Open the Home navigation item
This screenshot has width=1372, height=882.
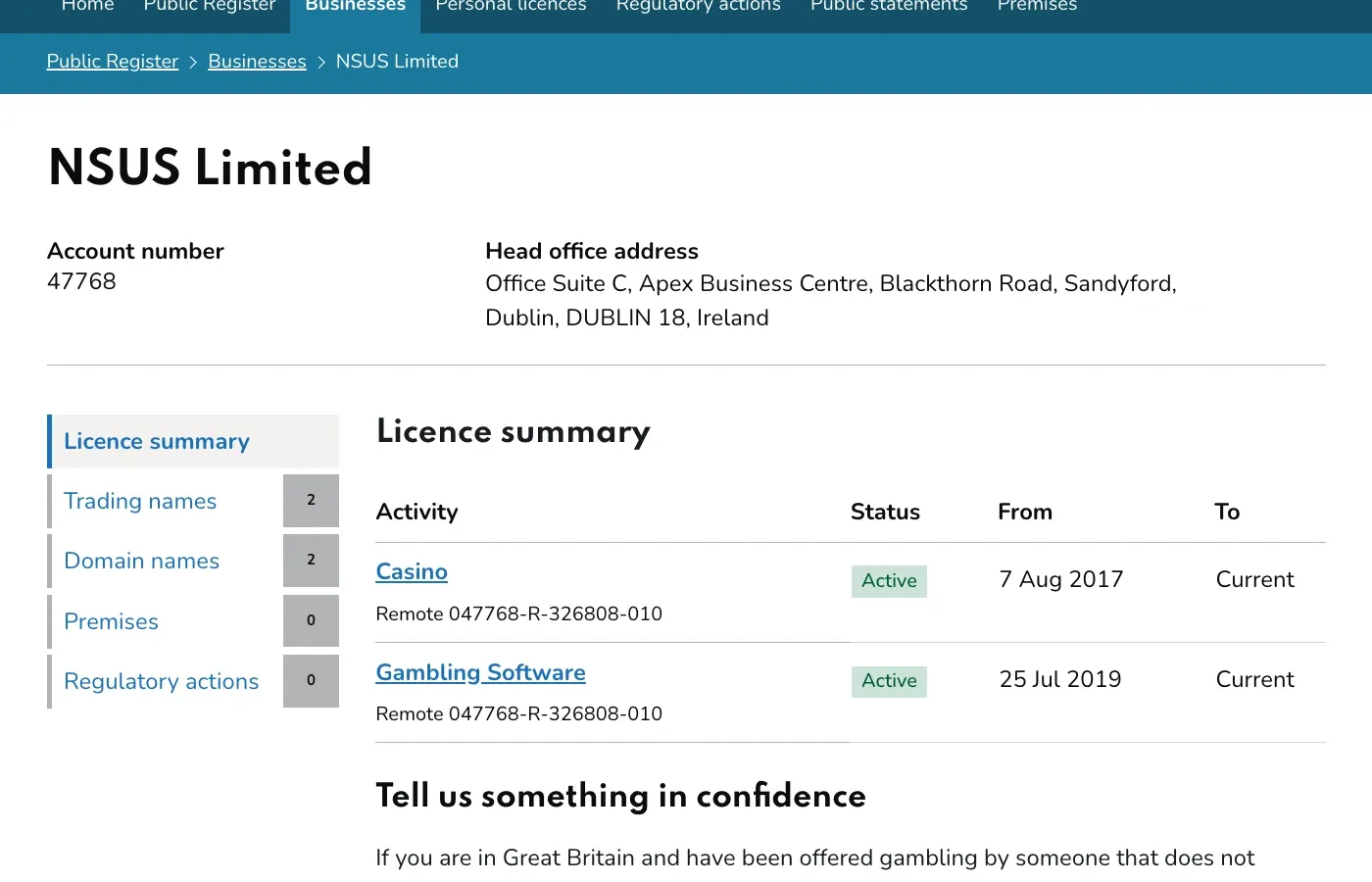[87, 6]
